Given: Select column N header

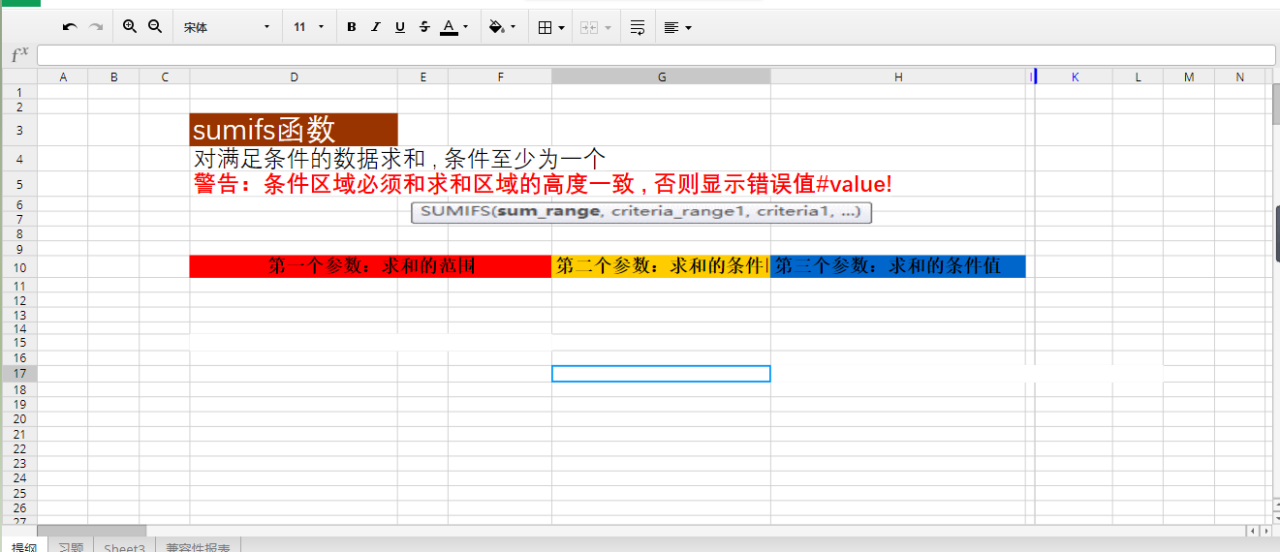Looking at the screenshot, I should [1240, 77].
